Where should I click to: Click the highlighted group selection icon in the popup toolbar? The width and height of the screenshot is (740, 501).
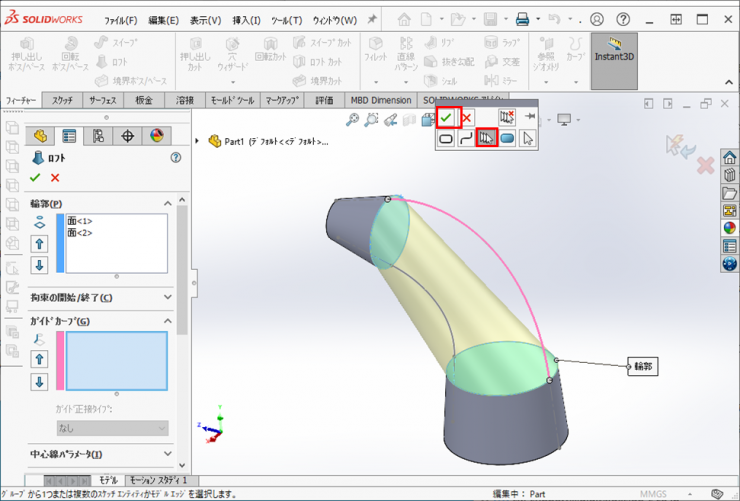click(x=487, y=138)
